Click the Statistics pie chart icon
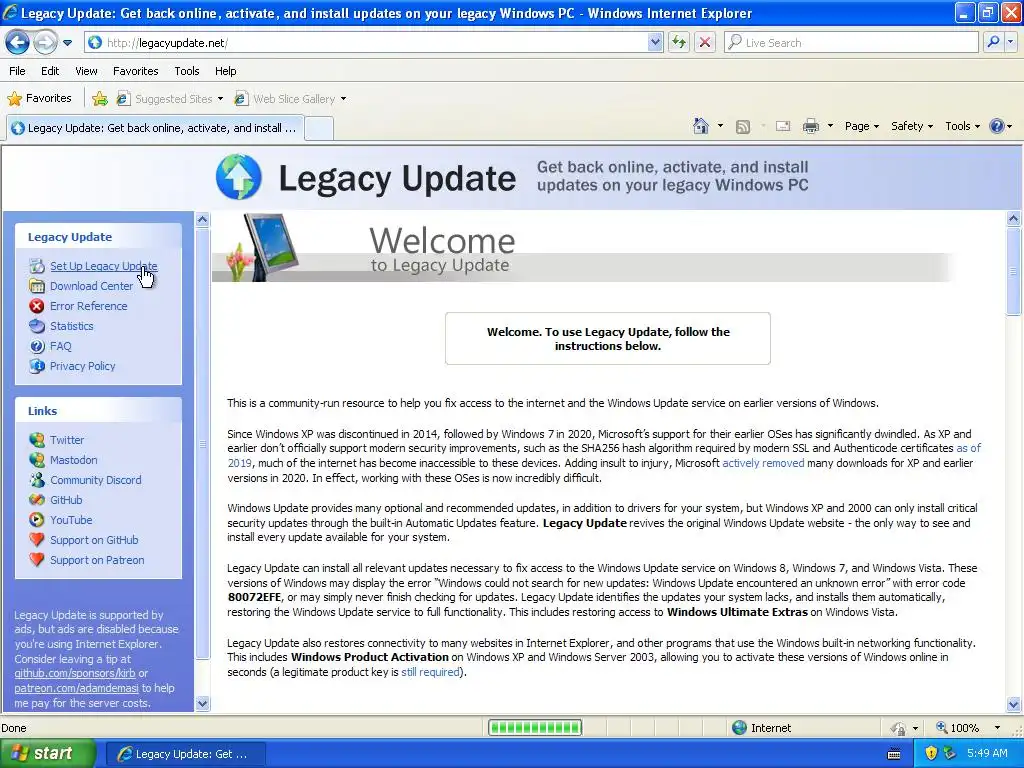 37,326
